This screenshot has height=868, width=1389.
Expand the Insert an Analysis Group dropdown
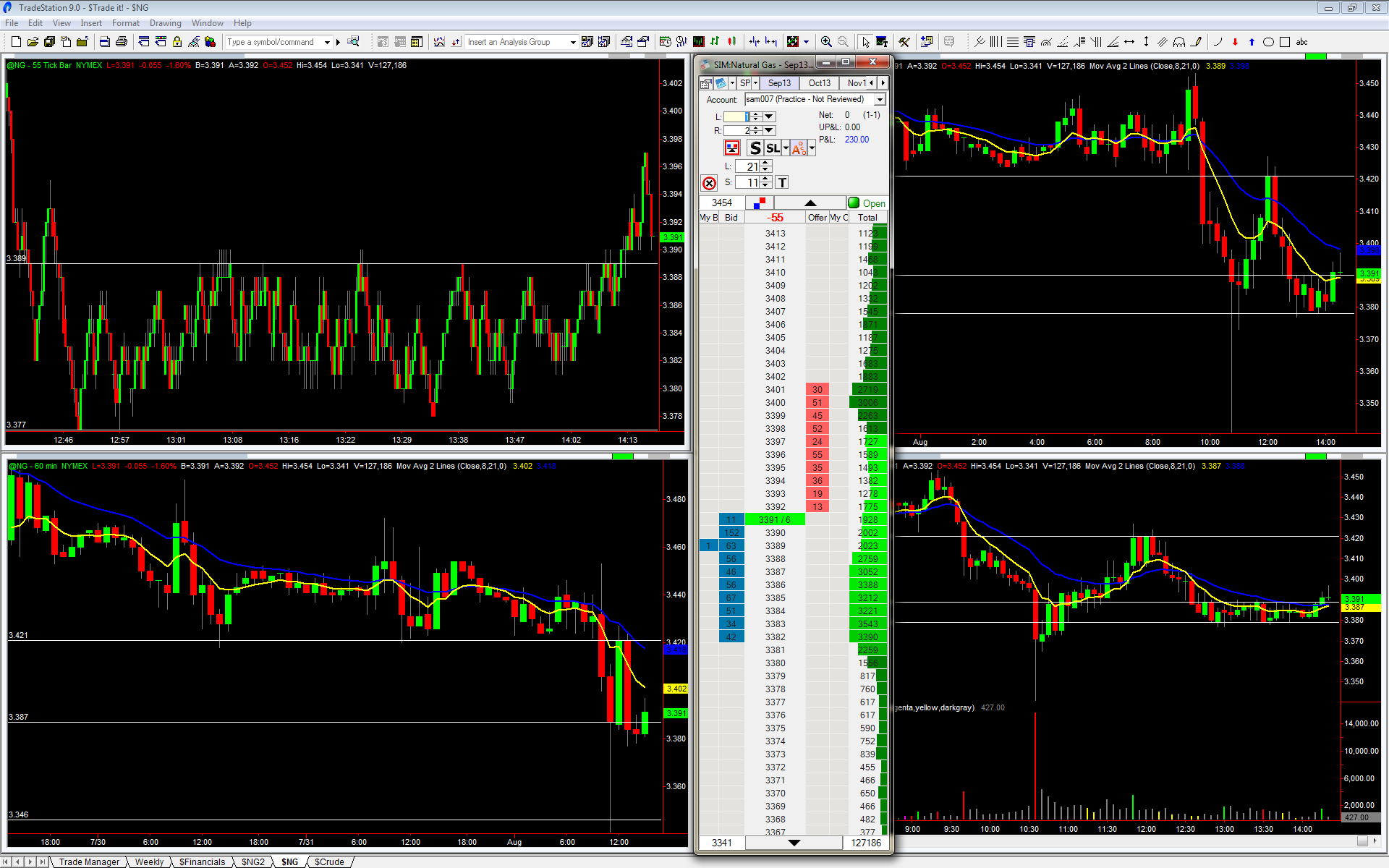572,42
